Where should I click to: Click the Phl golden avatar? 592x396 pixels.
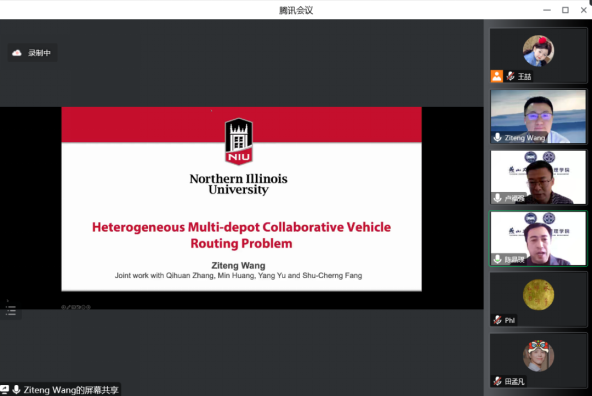pos(538,295)
